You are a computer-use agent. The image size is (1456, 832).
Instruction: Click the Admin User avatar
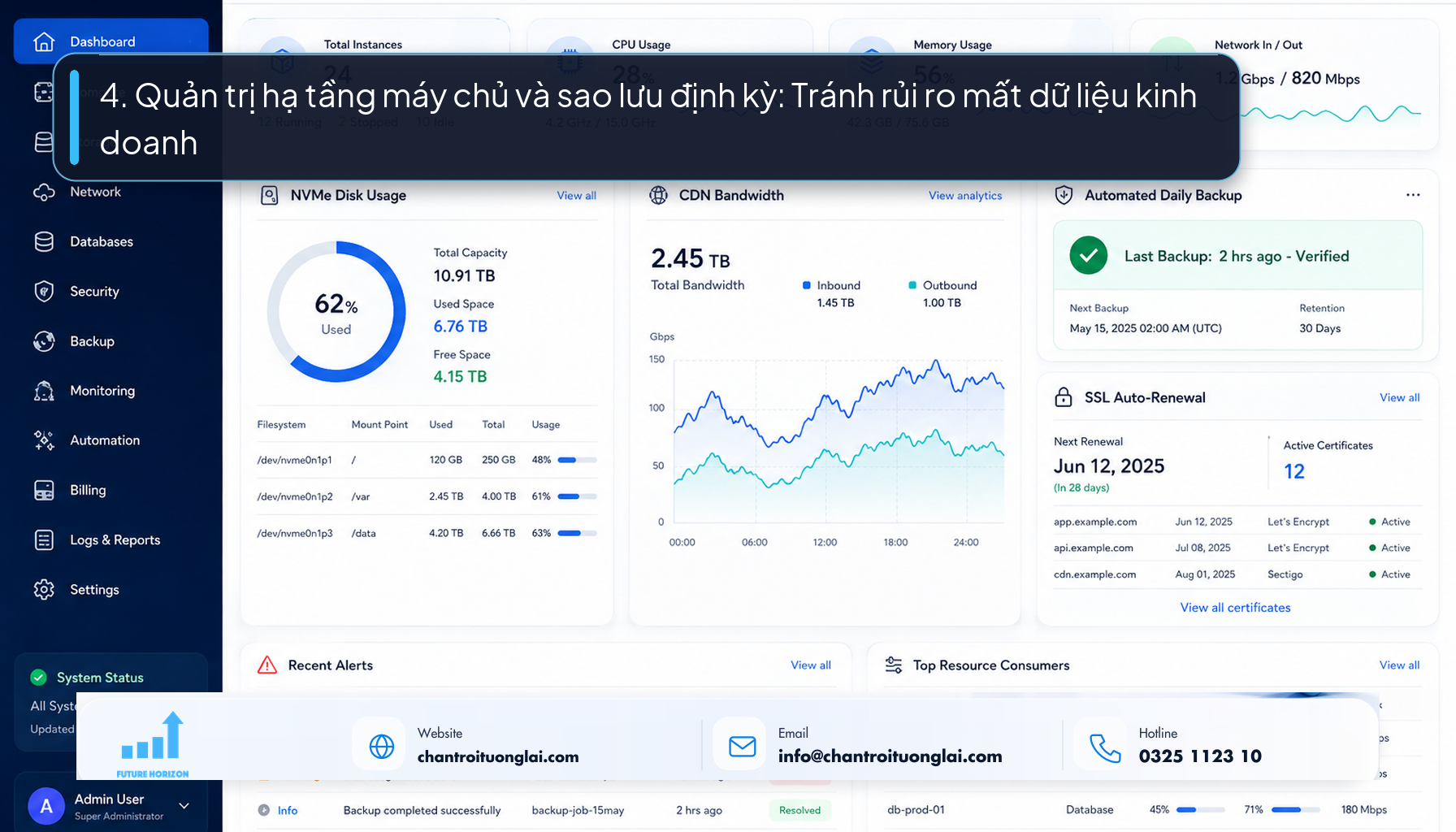(x=46, y=807)
